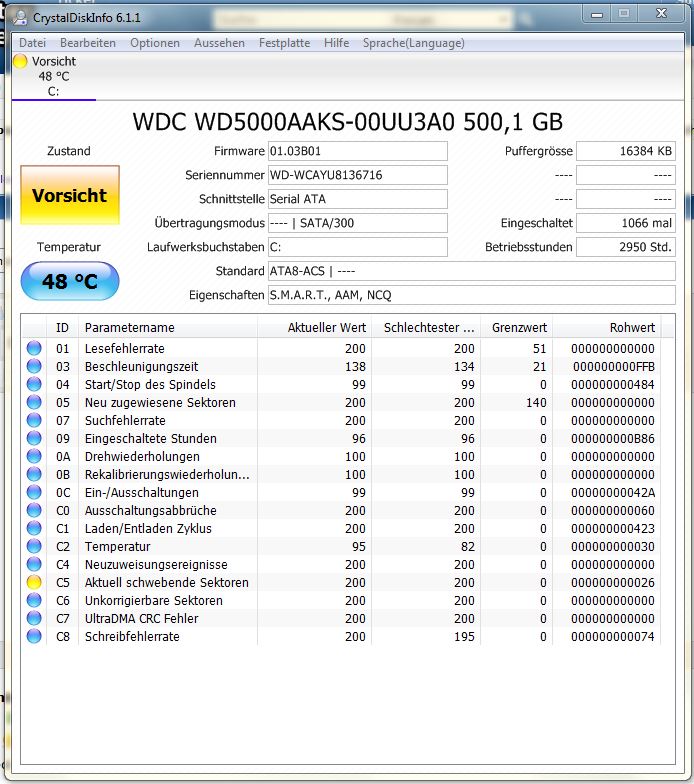Click the 48 °C temperature indicator
This screenshot has height=784, width=694.
[x=70, y=281]
